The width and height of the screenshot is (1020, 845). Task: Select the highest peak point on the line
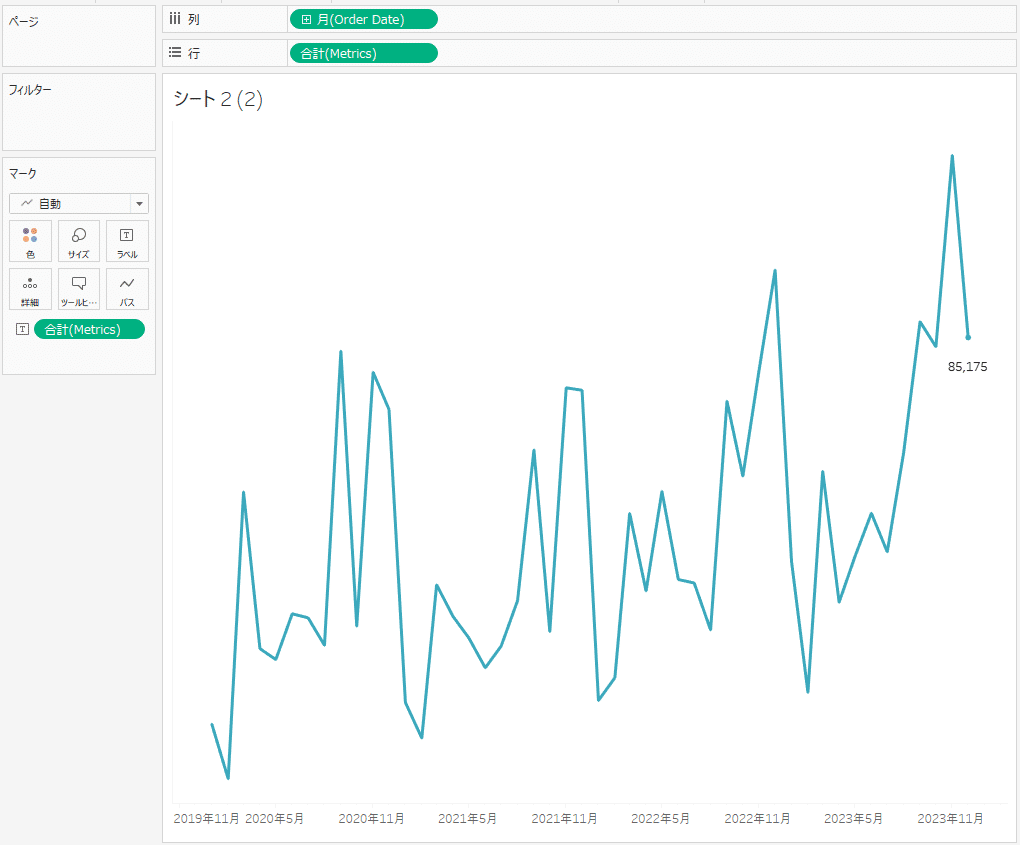(x=953, y=156)
